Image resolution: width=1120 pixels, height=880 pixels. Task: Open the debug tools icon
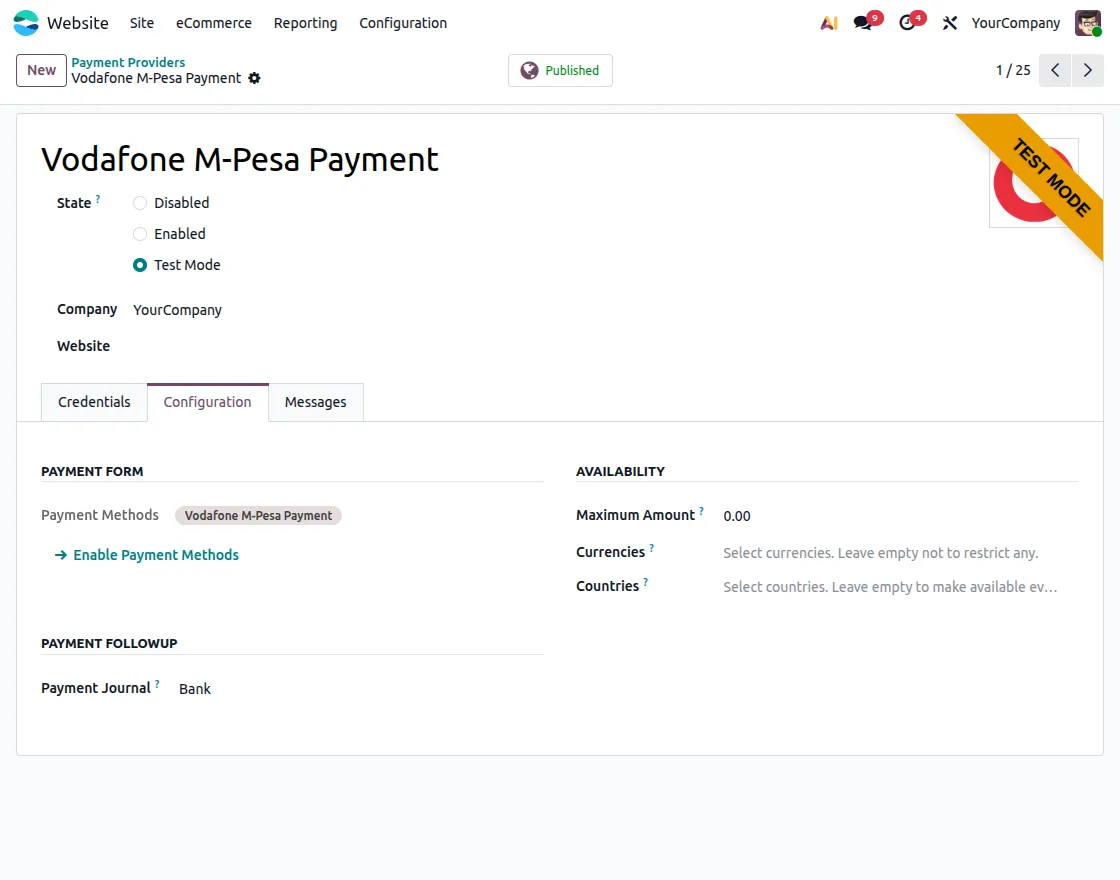point(949,23)
